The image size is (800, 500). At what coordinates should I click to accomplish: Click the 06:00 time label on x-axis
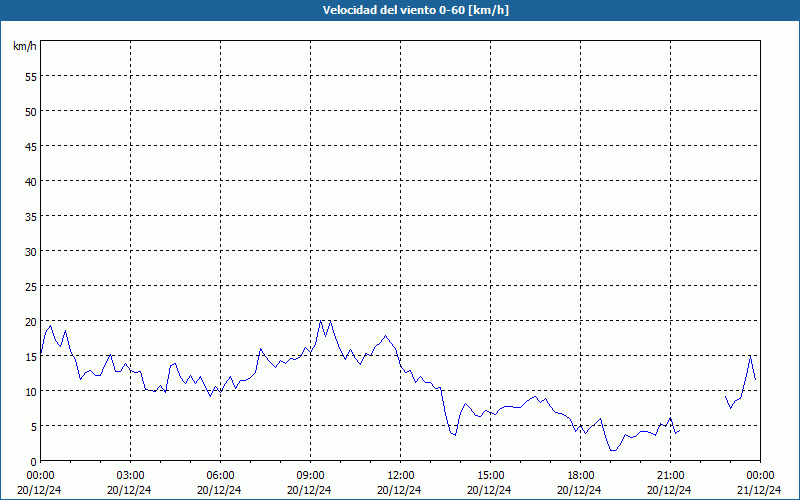pos(220,475)
